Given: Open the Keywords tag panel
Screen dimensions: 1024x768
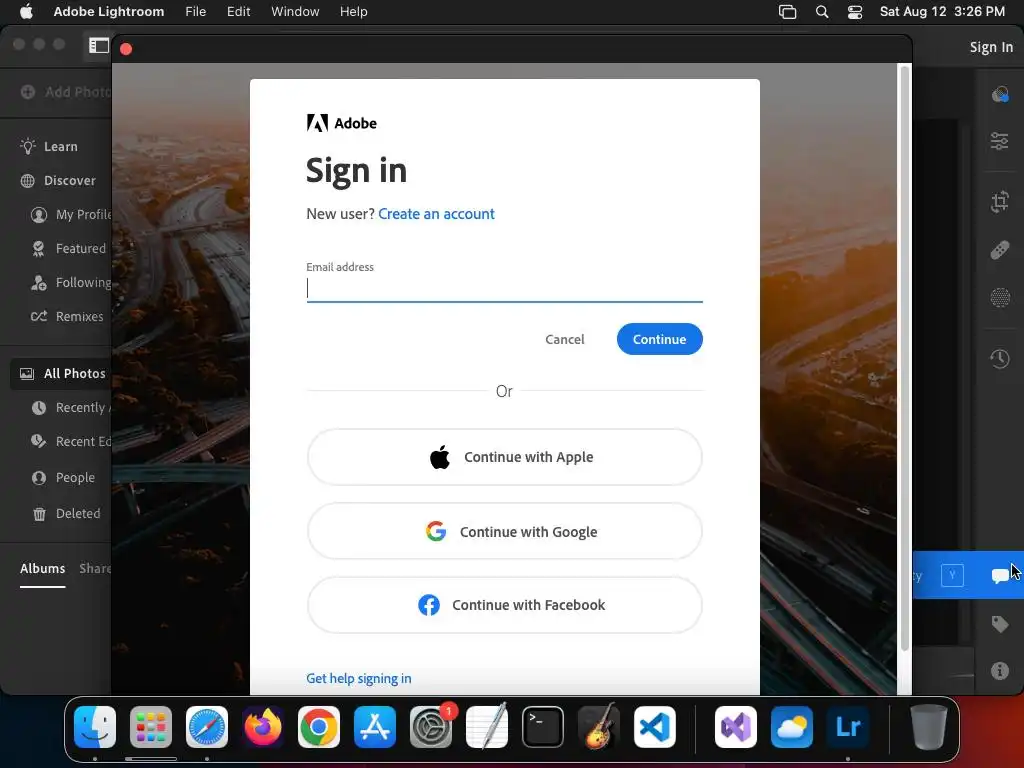Looking at the screenshot, I should 1000,624.
